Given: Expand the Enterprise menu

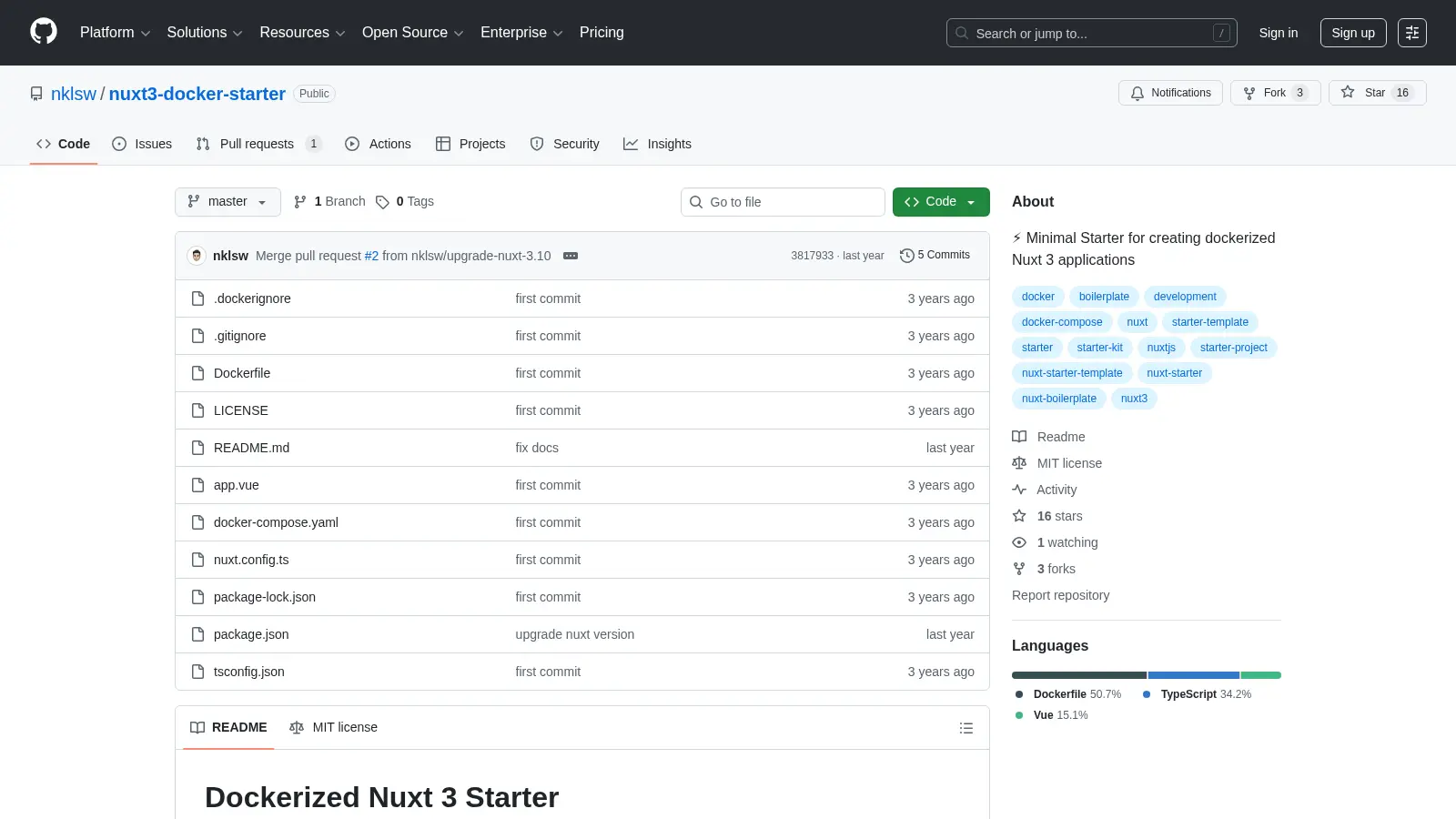Looking at the screenshot, I should (x=521, y=33).
